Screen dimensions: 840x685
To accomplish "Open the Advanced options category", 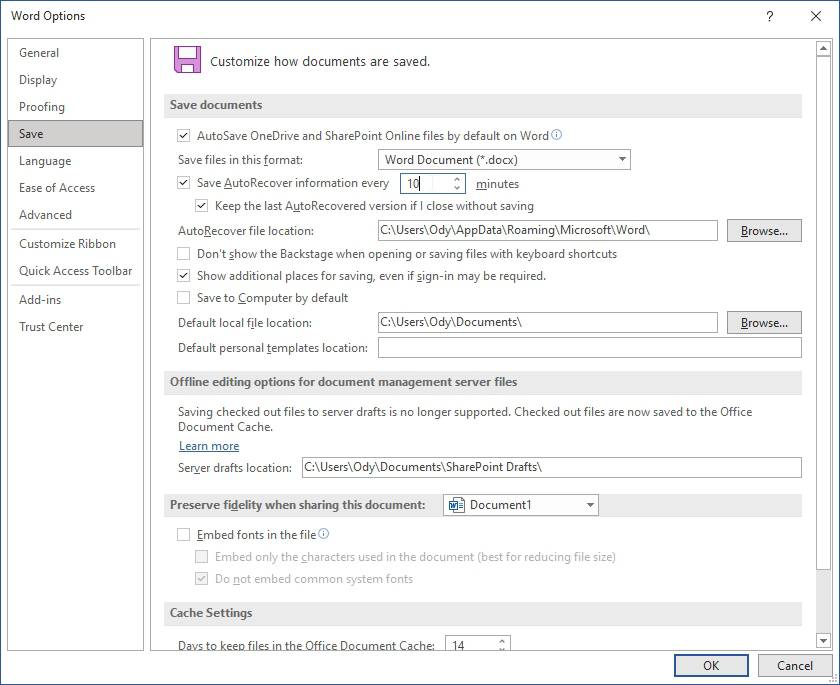I will click(x=76, y=214).
